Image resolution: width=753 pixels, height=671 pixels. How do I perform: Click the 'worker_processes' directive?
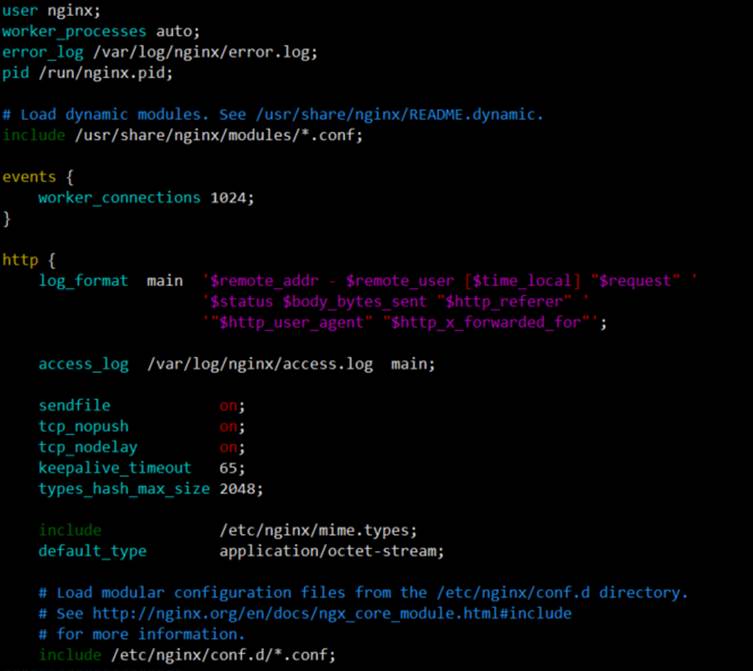click(74, 31)
